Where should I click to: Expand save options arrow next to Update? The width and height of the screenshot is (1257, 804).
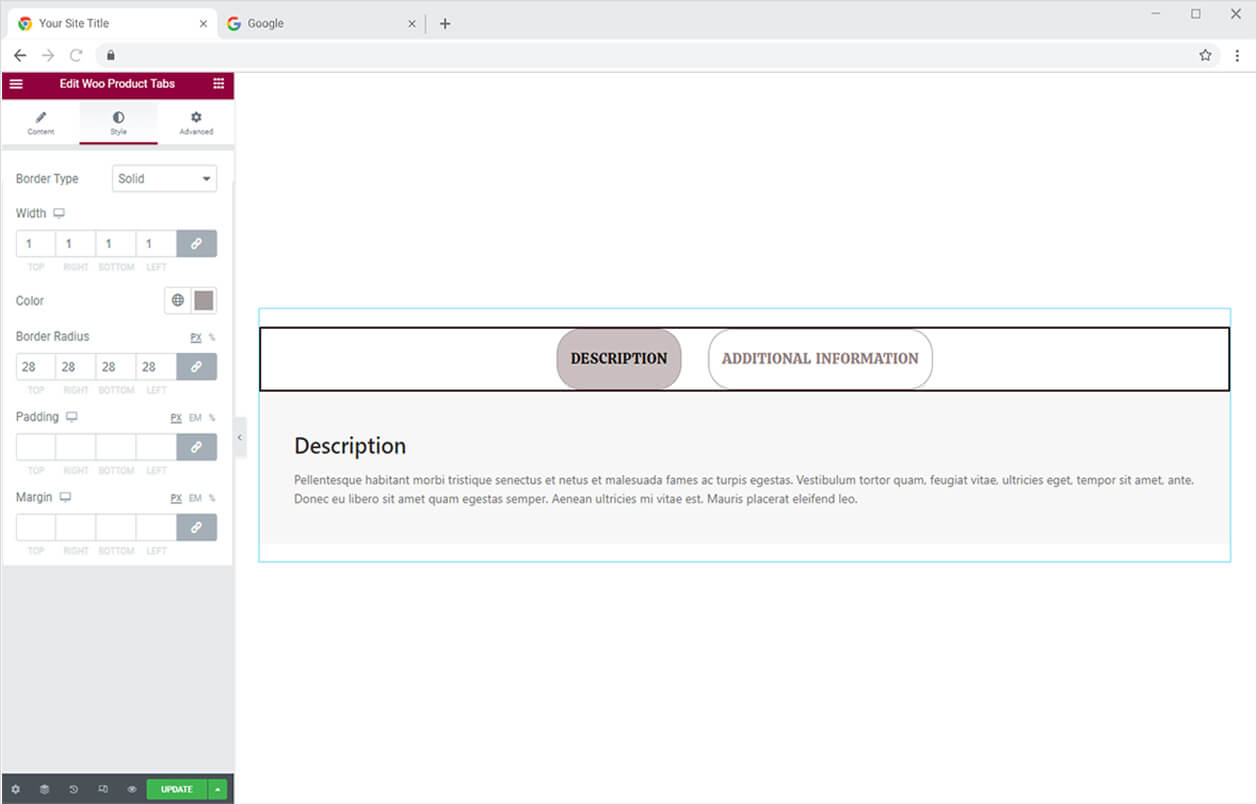(217, 789)
